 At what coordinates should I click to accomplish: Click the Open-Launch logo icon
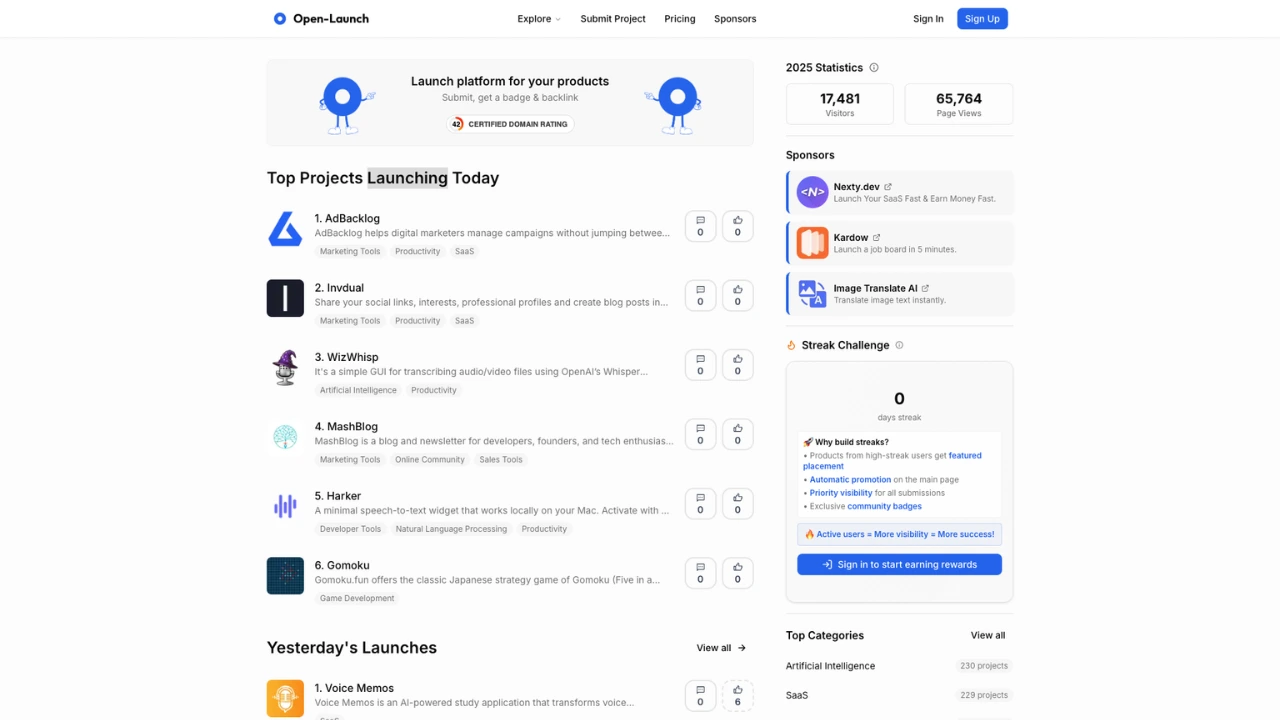click(280, 18)
